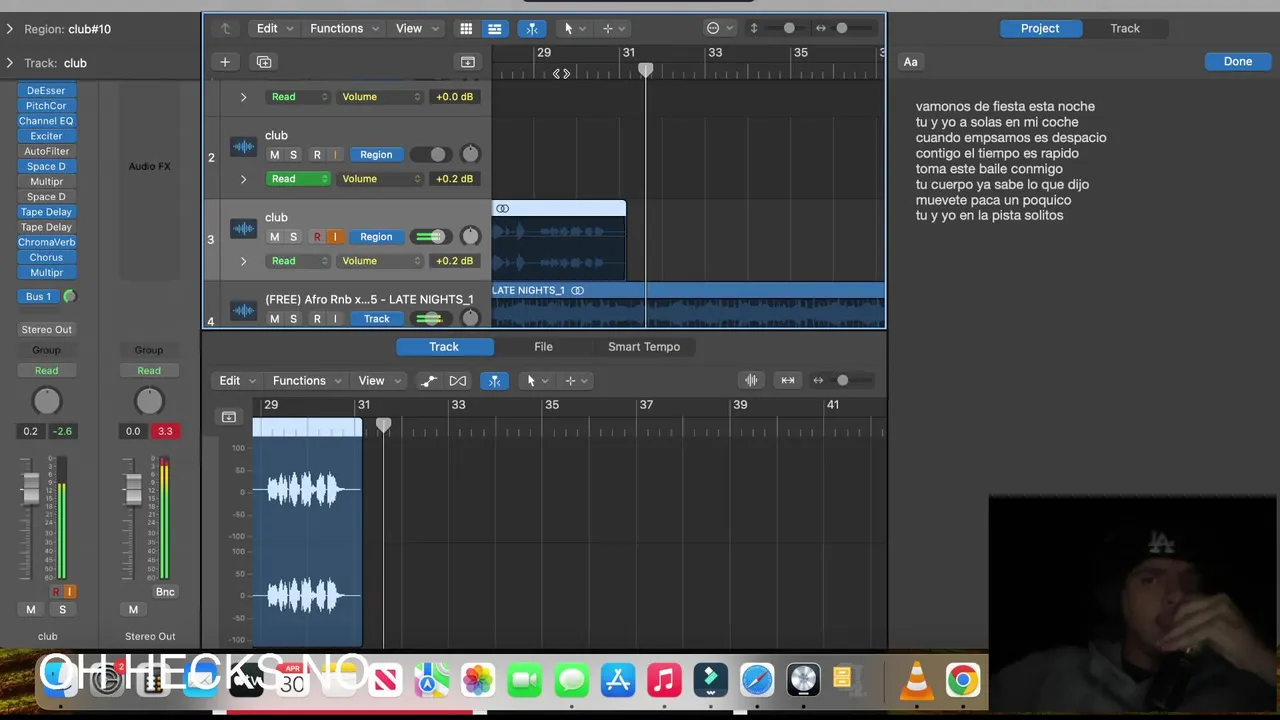Image resolution: width=1280 pixels, height=720 pixels.
Task: Open the pointer tool menu in Tracks toolbar
Action: pos(574,28)
